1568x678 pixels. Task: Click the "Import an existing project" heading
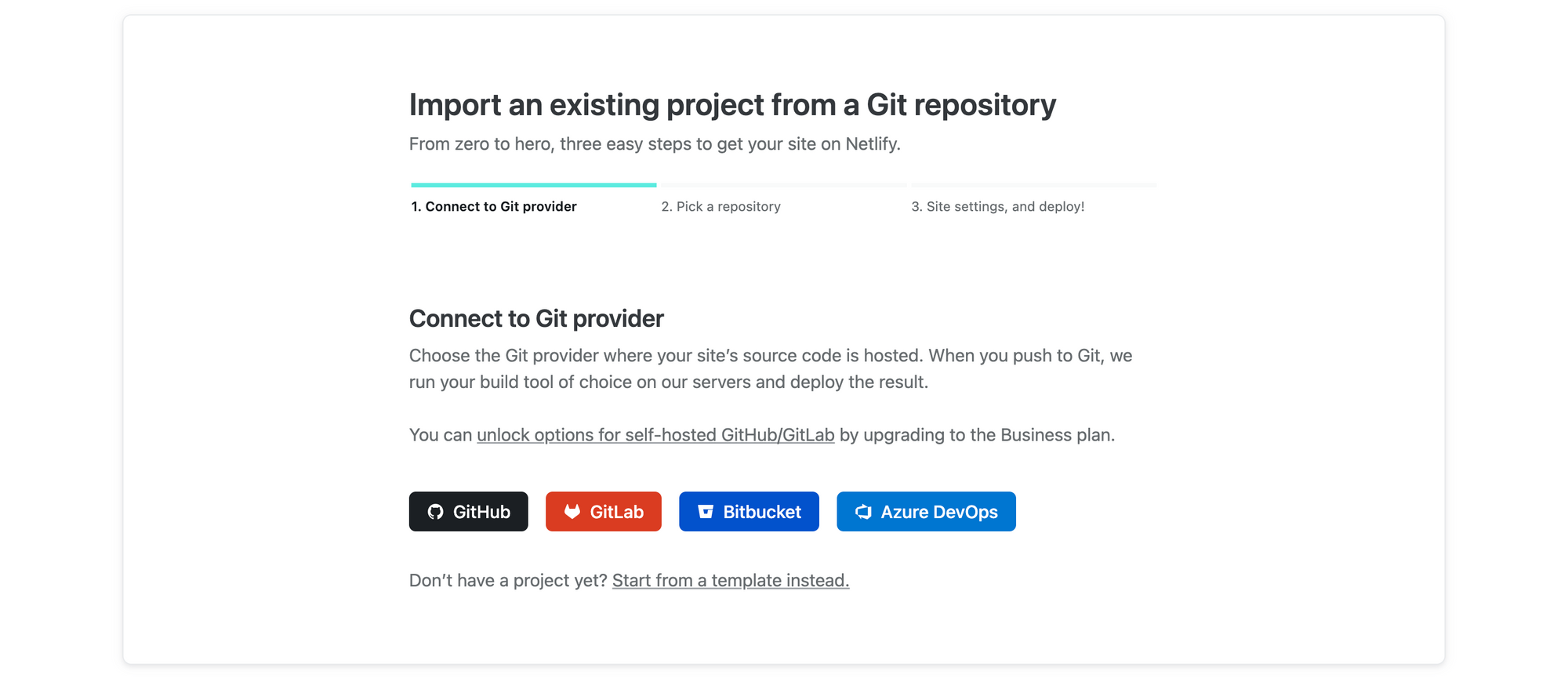731,103
